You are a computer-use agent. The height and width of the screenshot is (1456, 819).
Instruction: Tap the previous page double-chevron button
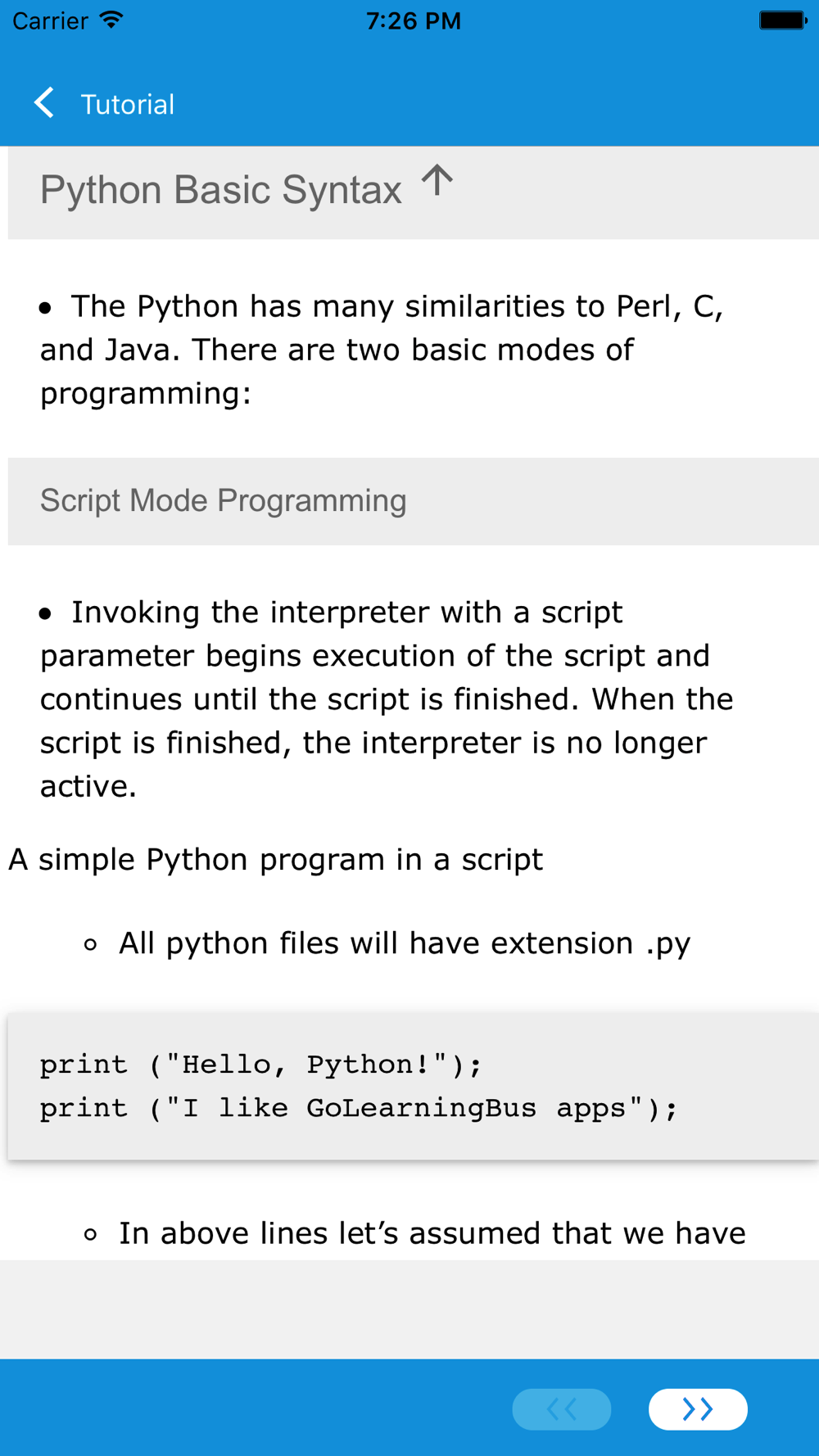[x=562, y=1409]
